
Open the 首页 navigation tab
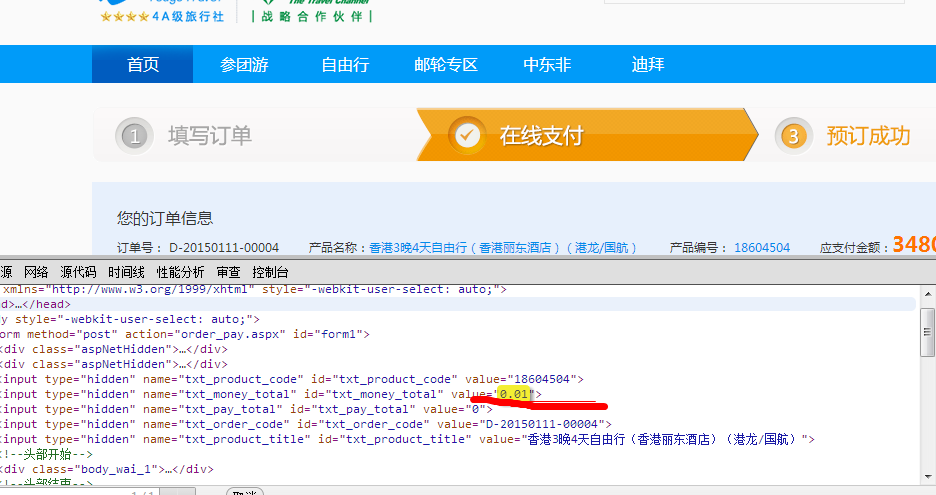click(x=143, y=64)
